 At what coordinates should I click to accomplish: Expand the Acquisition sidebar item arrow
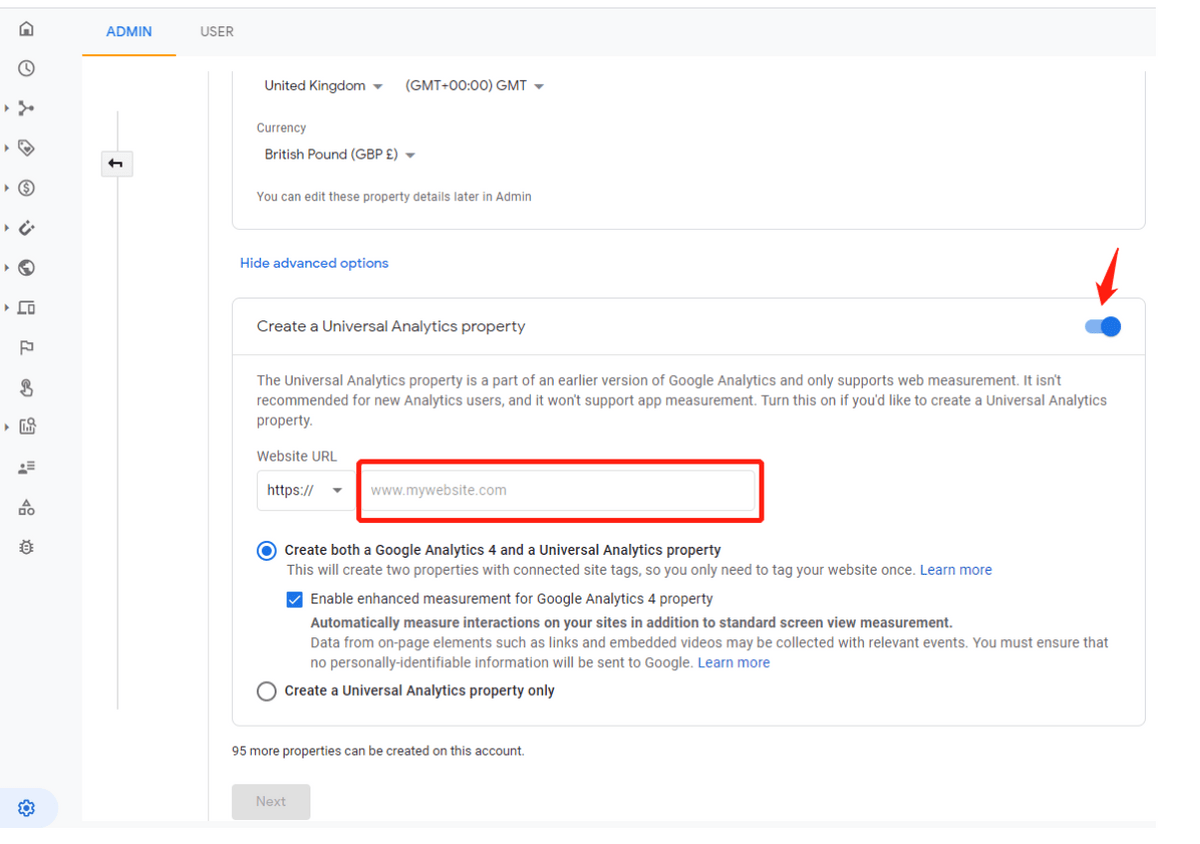point(7,228)
